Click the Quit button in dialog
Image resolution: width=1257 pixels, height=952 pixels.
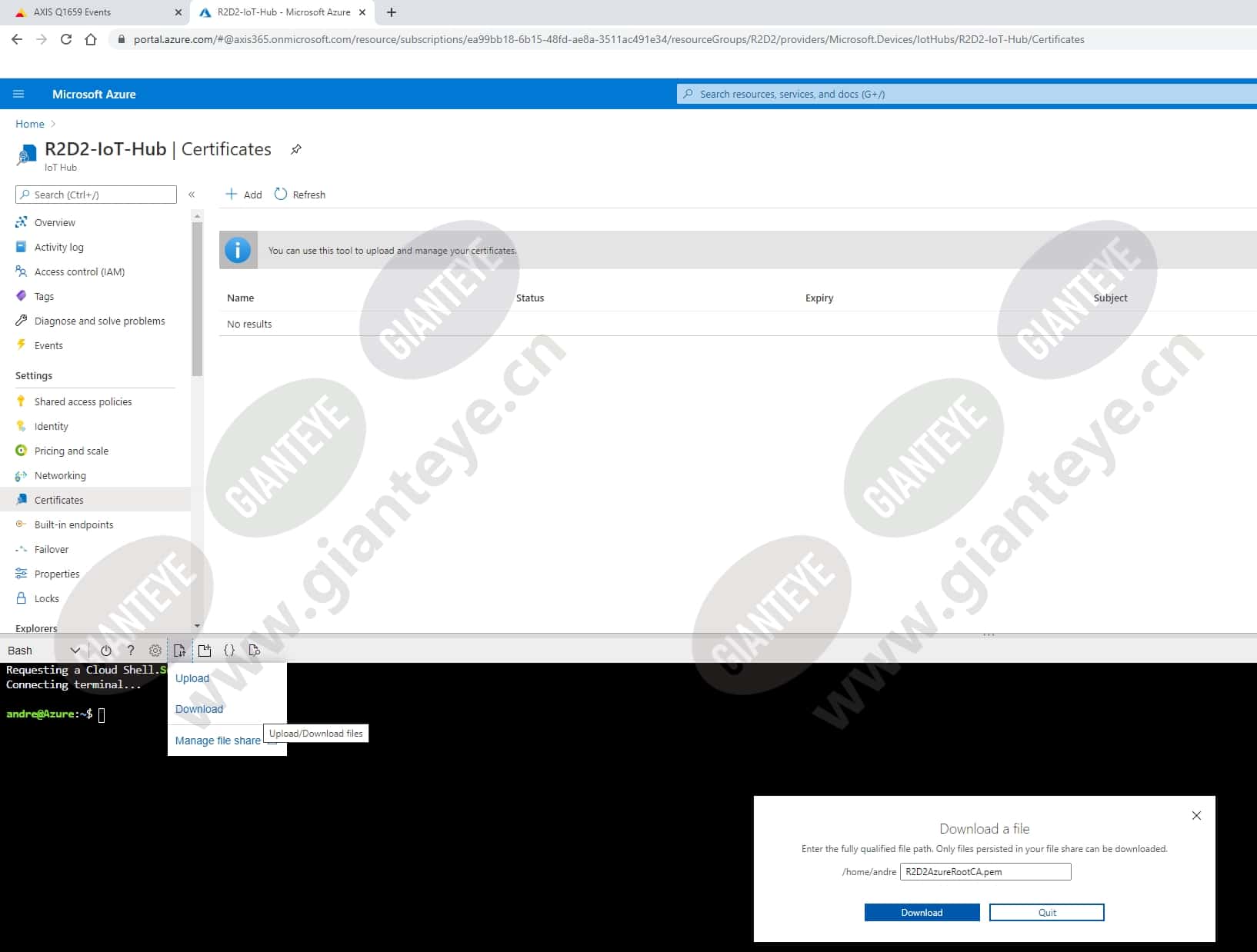1046,912
